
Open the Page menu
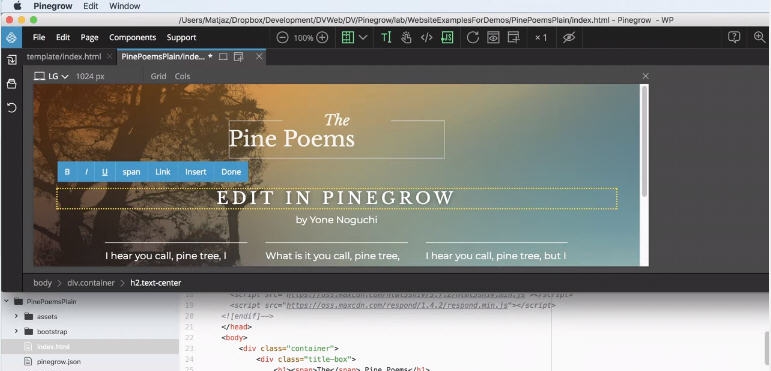(89, 37)
